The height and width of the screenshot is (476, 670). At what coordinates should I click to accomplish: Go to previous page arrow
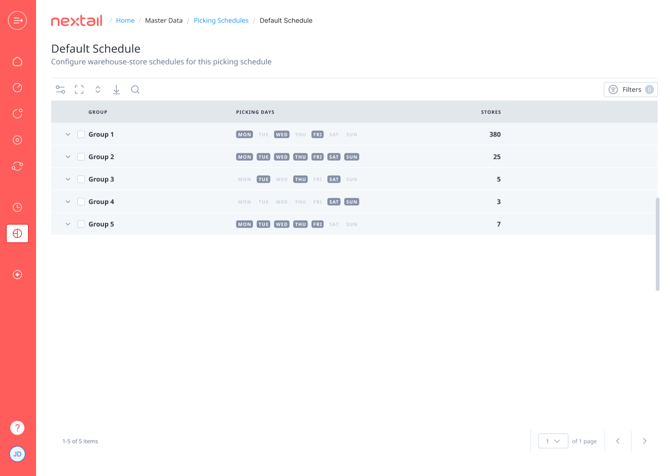click(618, 441)
